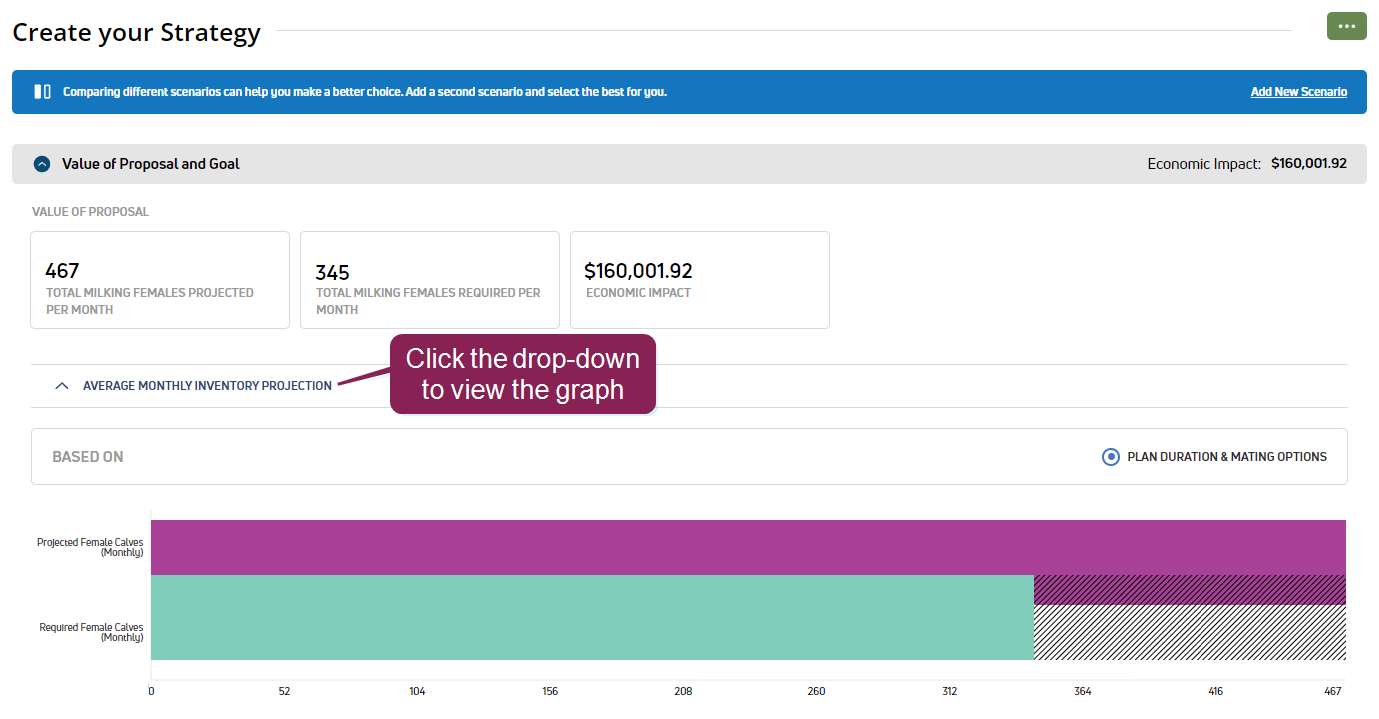Screen dimensions: 1379x719
Task: Click the Add New Scenario link
Action: (x=1298, y=92)
